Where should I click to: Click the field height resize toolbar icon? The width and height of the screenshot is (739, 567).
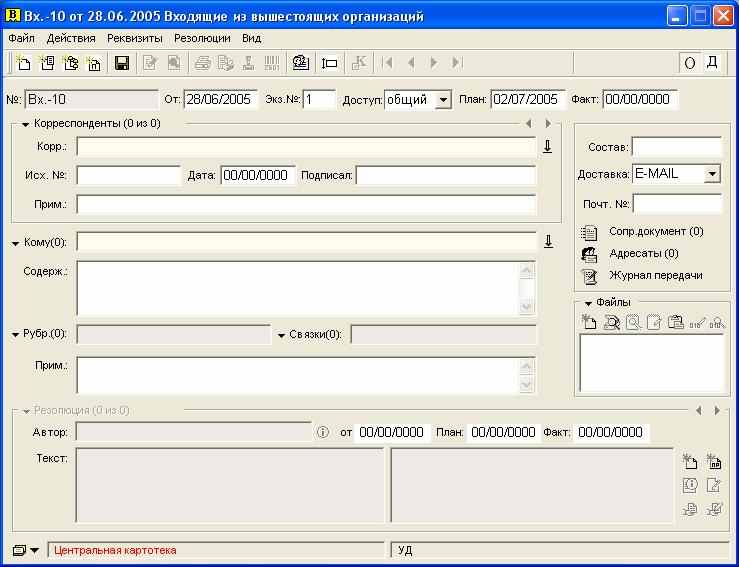[329, 63]
